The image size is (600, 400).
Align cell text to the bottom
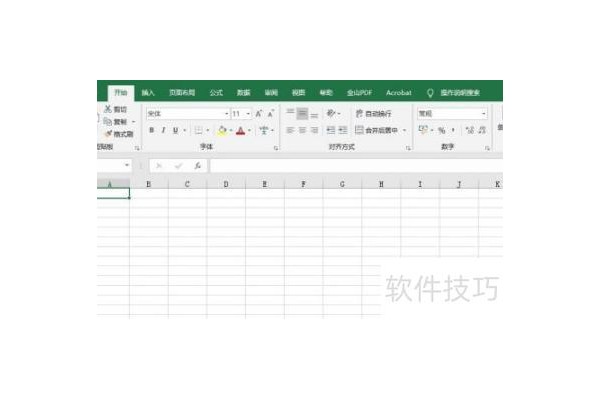[314, 114]
